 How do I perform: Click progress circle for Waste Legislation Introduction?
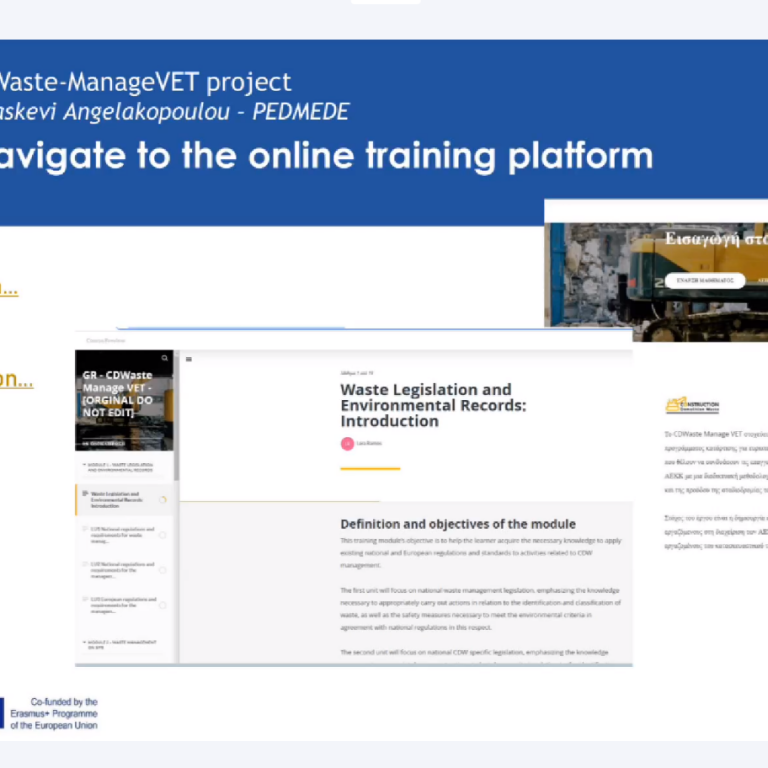pos(162,499)
